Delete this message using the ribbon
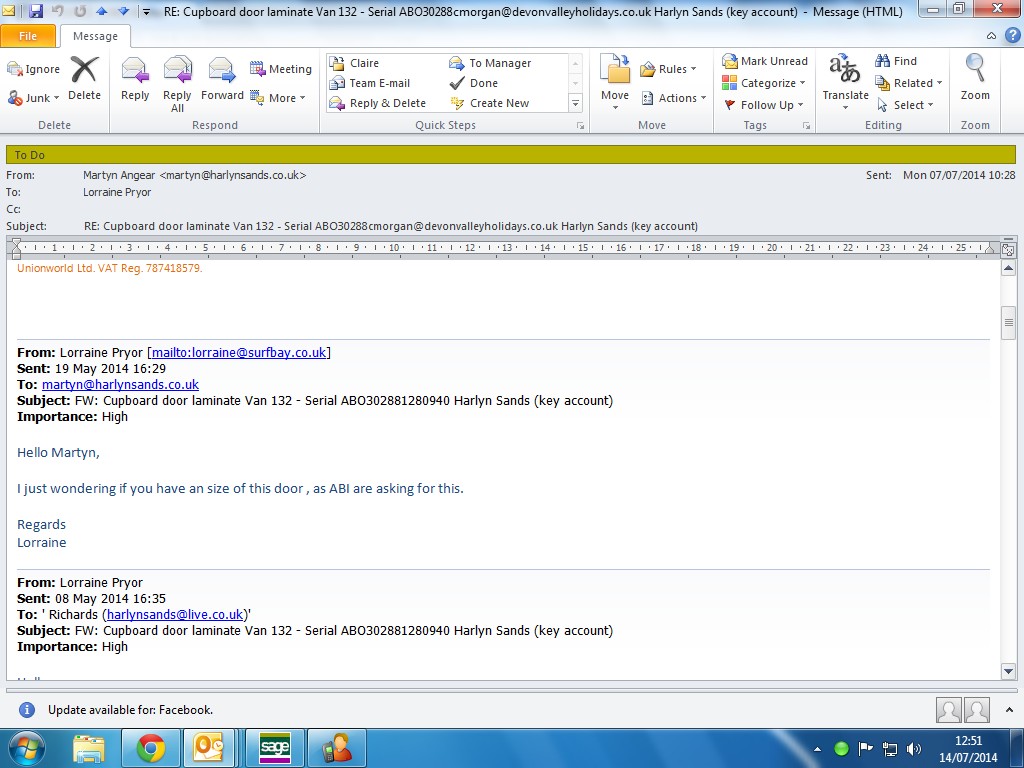 pyautogui.click(x=84, y=79)
